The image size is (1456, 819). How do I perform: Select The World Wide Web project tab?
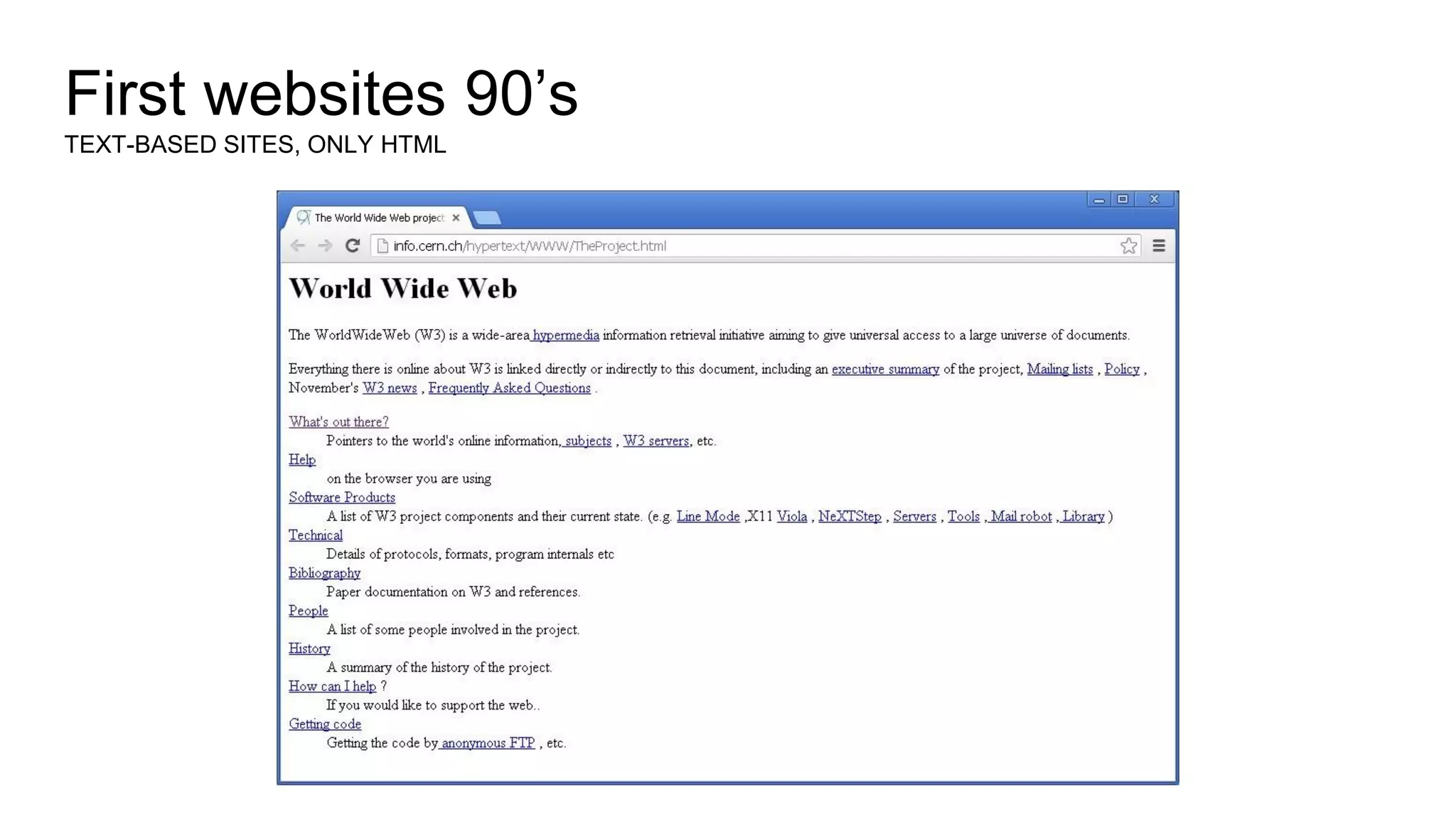(x=379, y=218)
